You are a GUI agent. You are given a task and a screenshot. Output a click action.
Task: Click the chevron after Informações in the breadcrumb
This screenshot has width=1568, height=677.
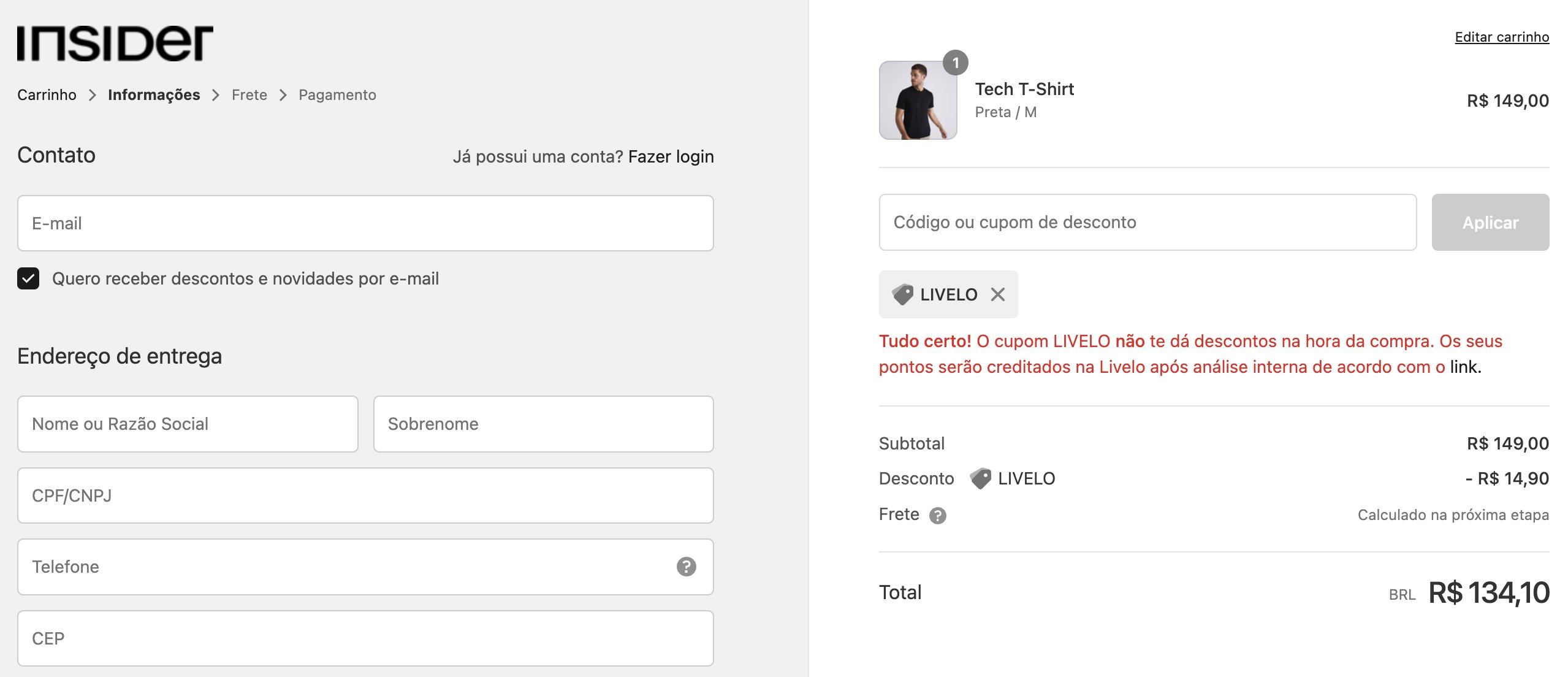tap(216, 95)
